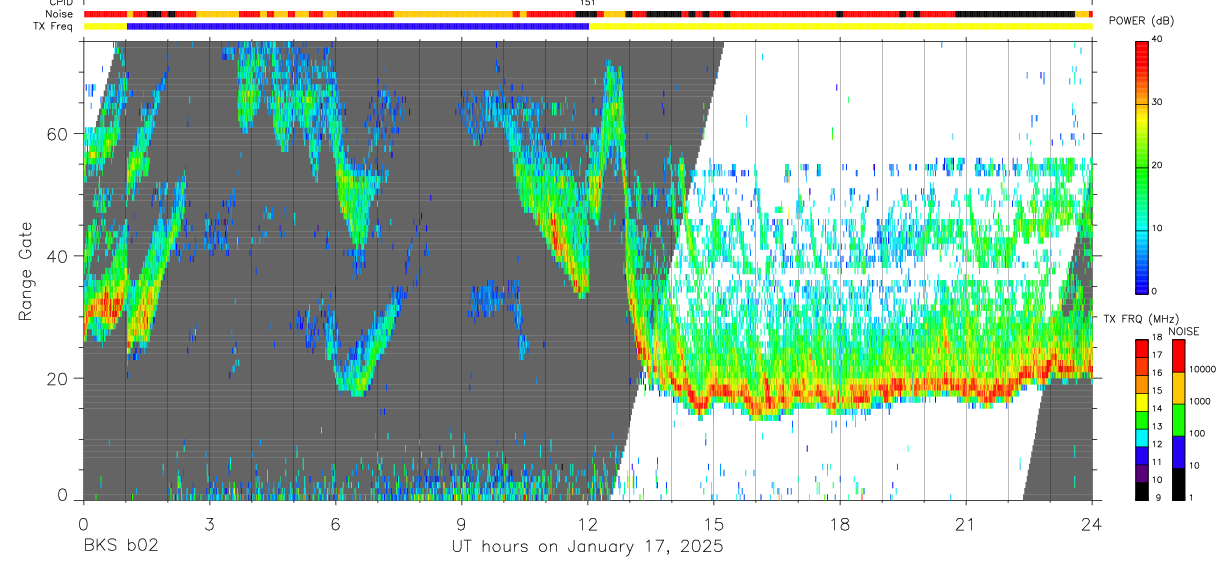Click the 1 label on NOISE scale
The image size is (1228, 567).
(x=1194, y=497)
